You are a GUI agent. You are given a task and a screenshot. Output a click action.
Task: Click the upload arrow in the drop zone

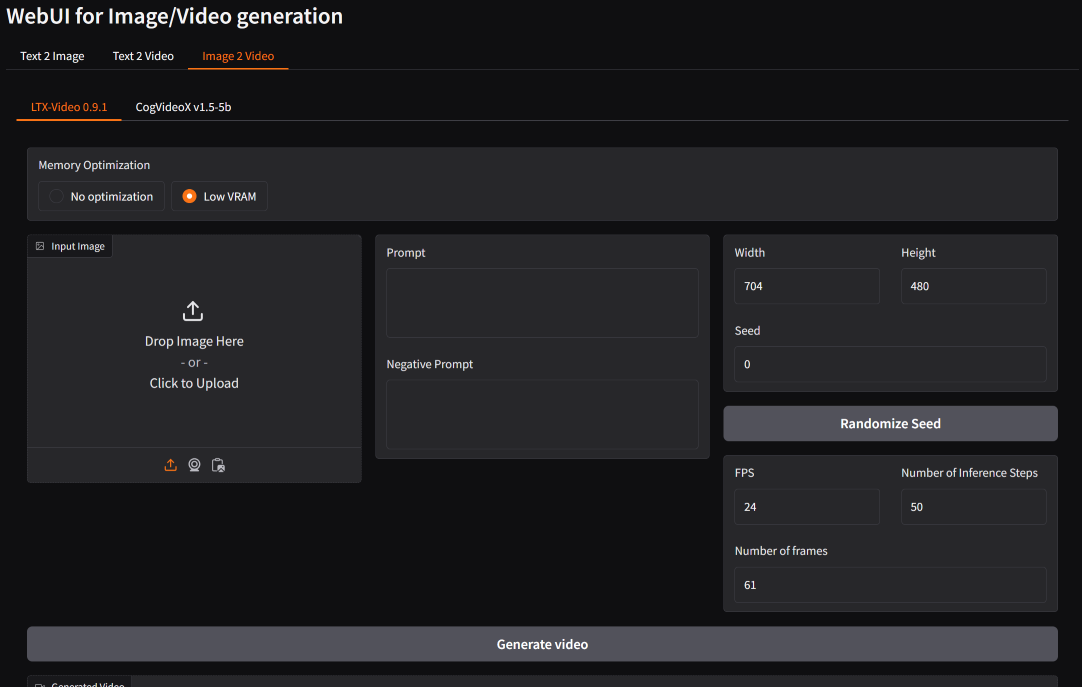[x=193, y=311]
